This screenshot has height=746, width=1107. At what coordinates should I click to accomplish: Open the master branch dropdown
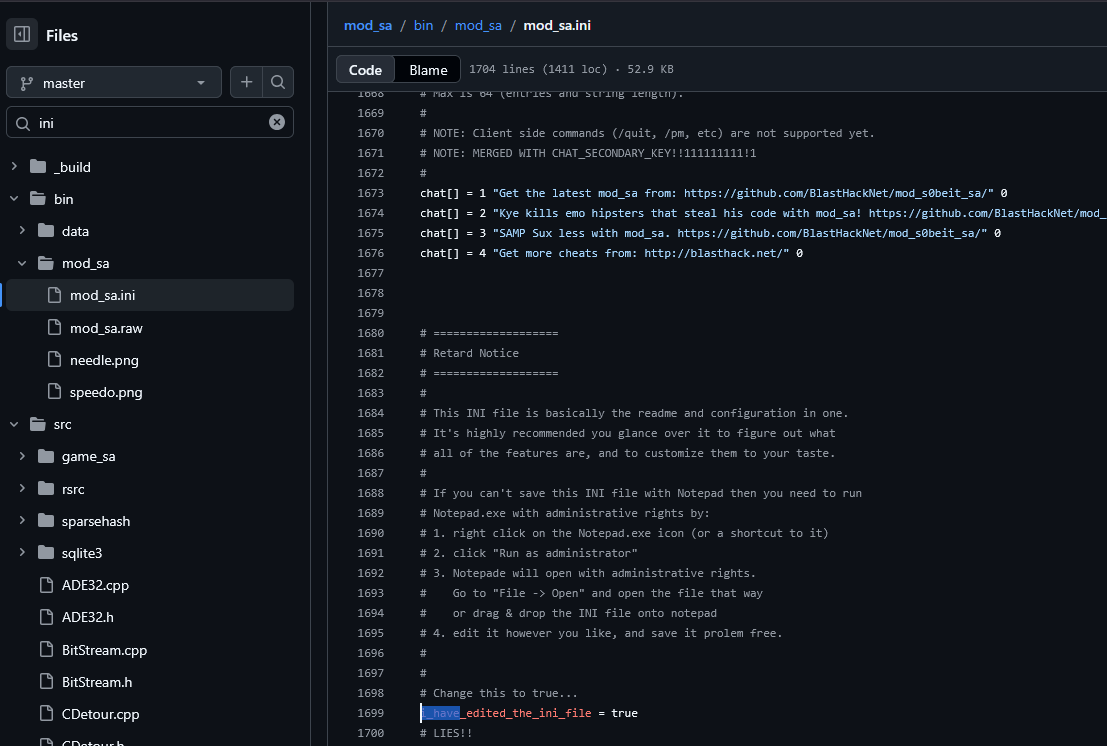114,83
